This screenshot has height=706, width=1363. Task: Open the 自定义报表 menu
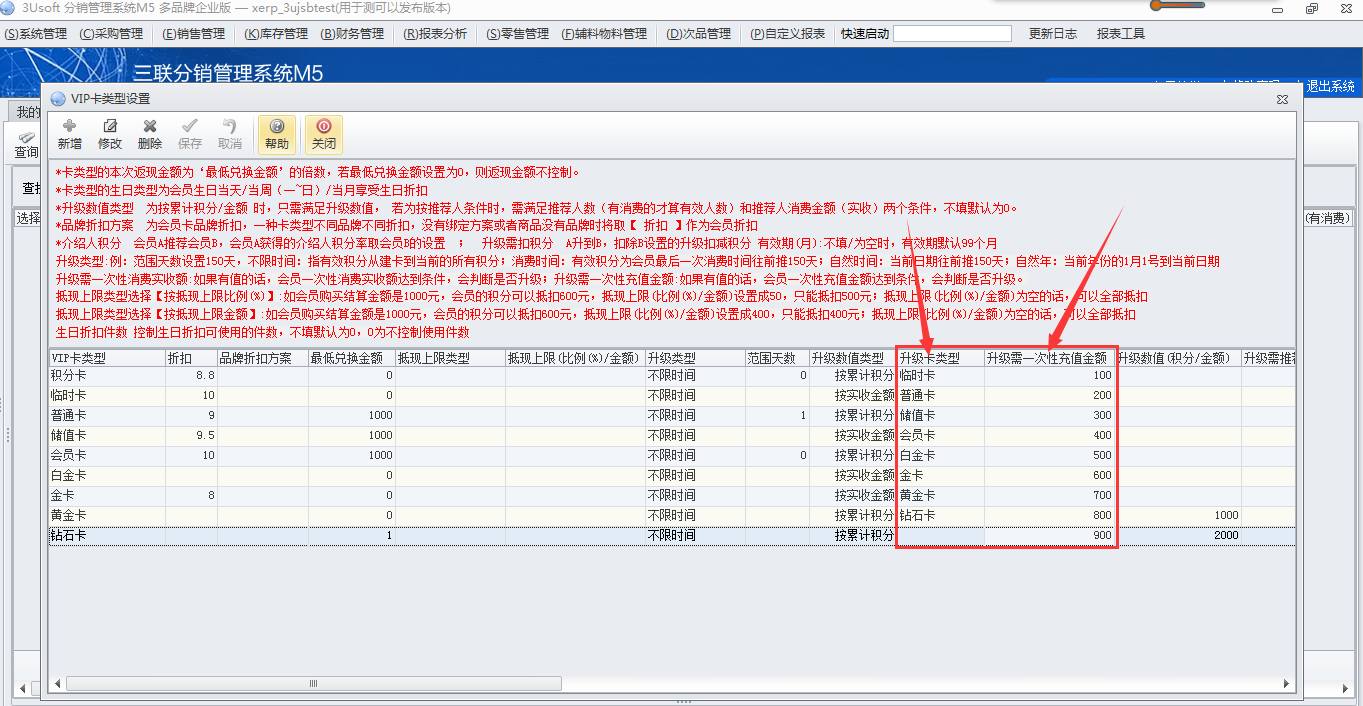[x=788, y=34]
